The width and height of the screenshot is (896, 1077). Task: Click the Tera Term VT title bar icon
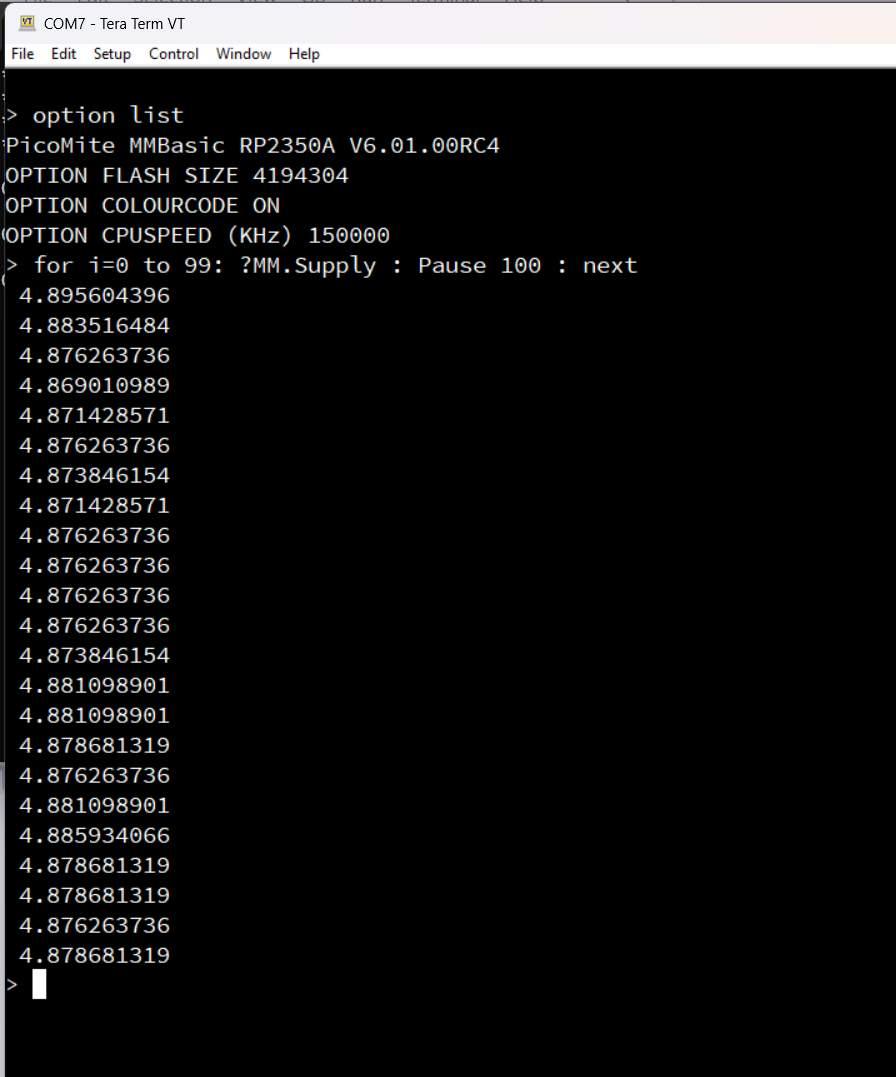point(27,23)
